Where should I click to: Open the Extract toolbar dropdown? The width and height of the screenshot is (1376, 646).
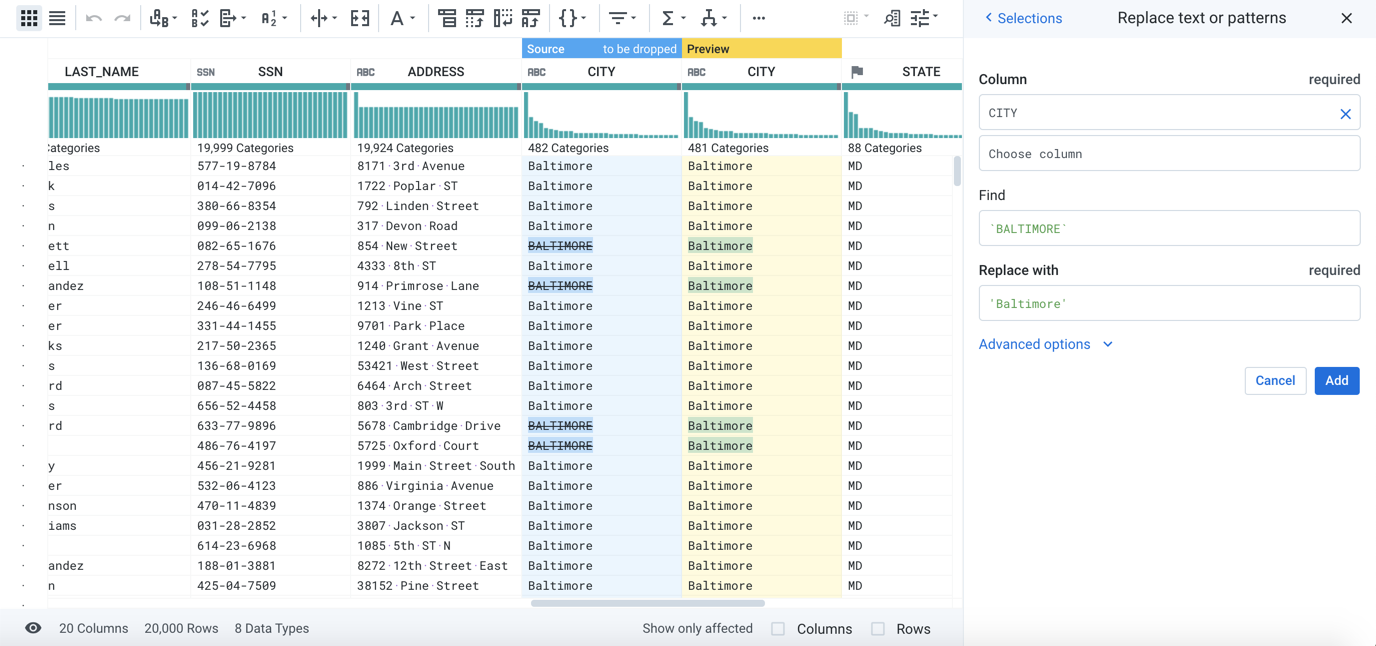point(232,18)
